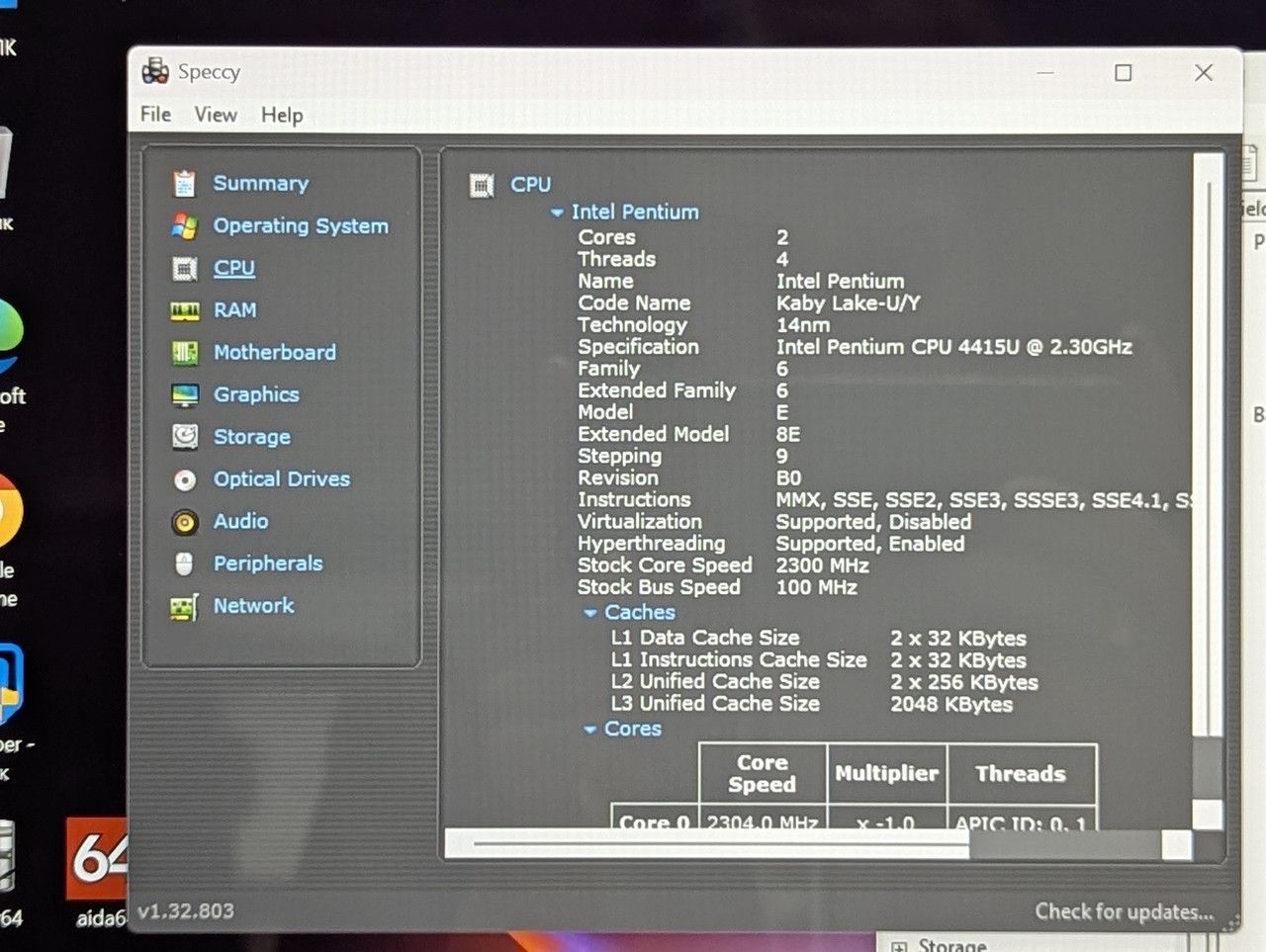Select the CPU link in sidebar

pyautogui.click(x=234, y=269)
